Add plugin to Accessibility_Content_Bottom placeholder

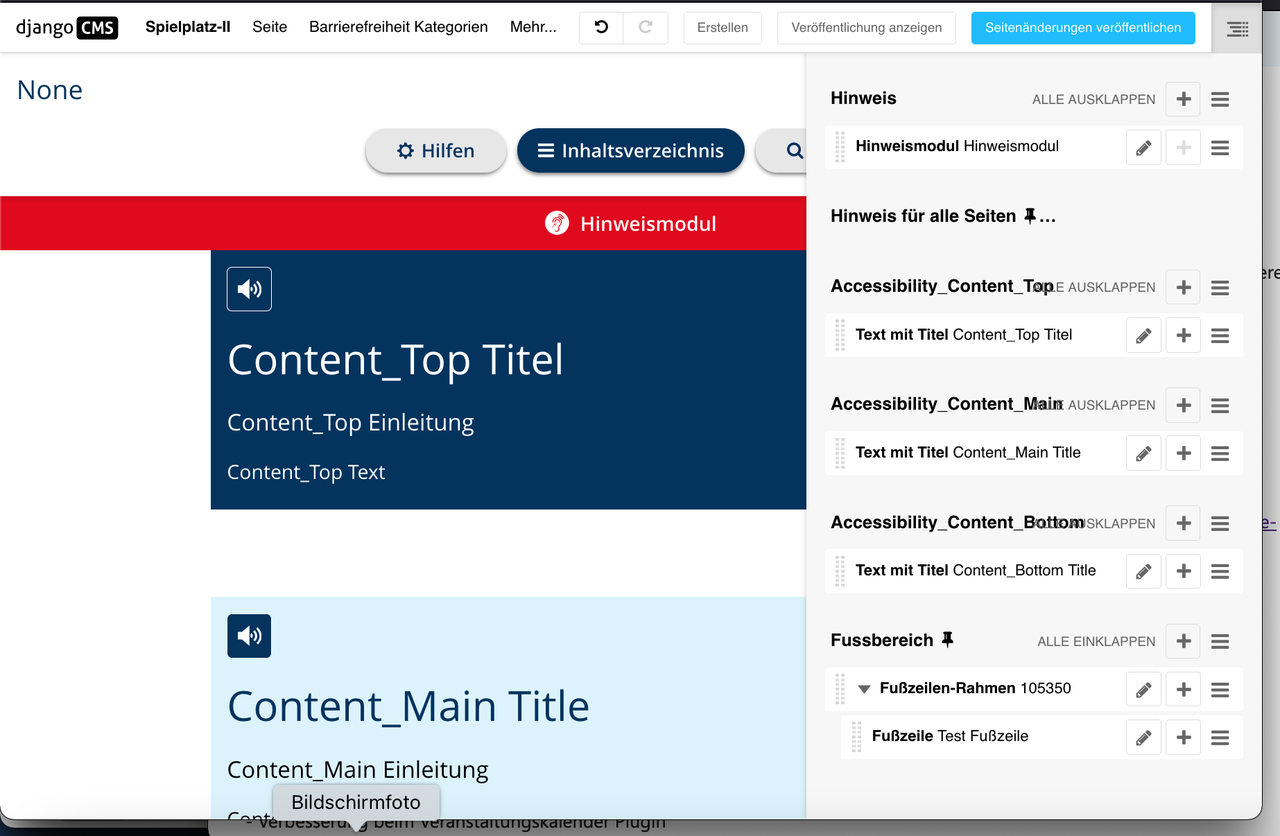tap(1183, 523)
